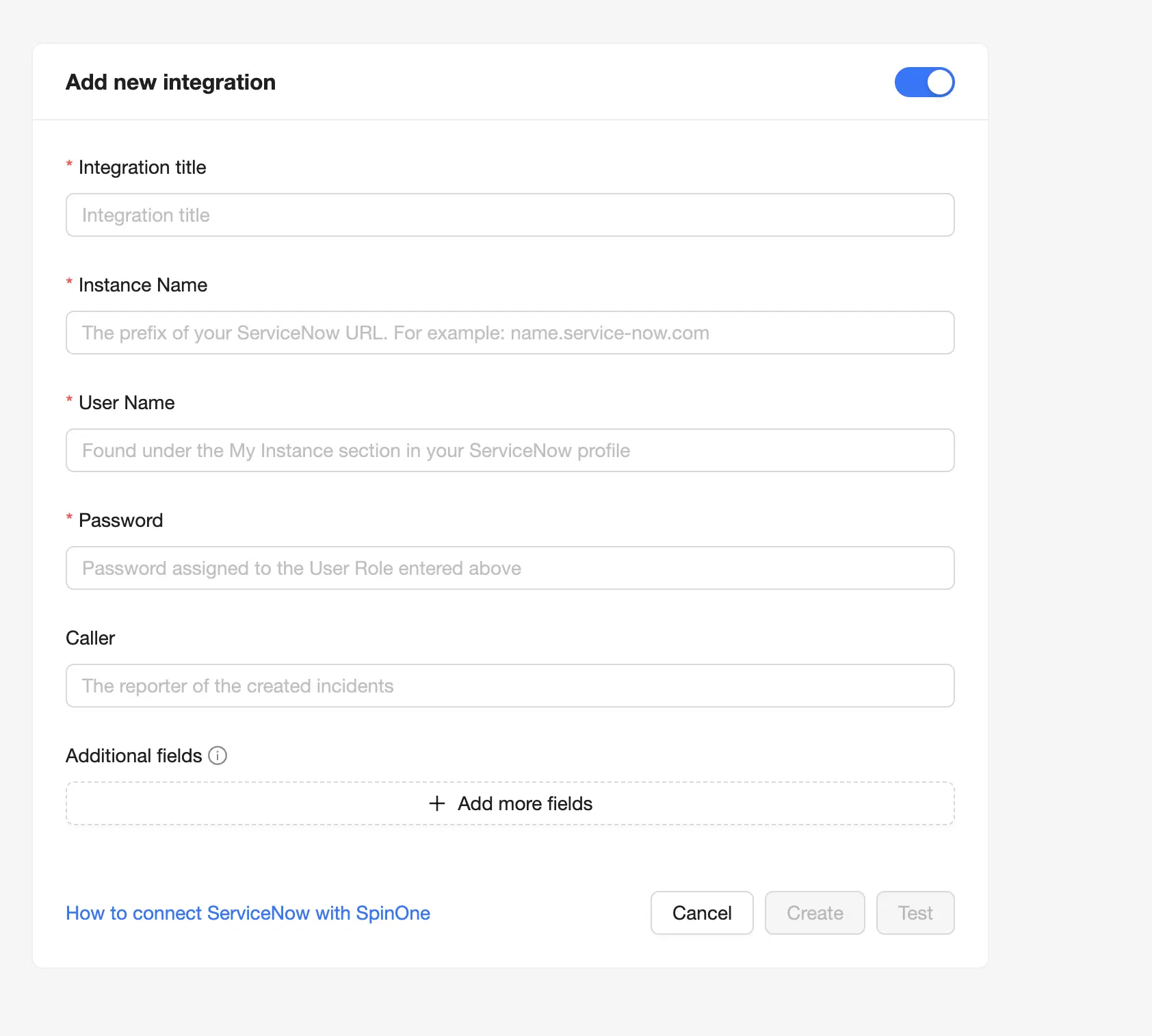Select the User Name input field
Image resolution: width=1152 pixels, height=1036 pixels.
(509, 450)
